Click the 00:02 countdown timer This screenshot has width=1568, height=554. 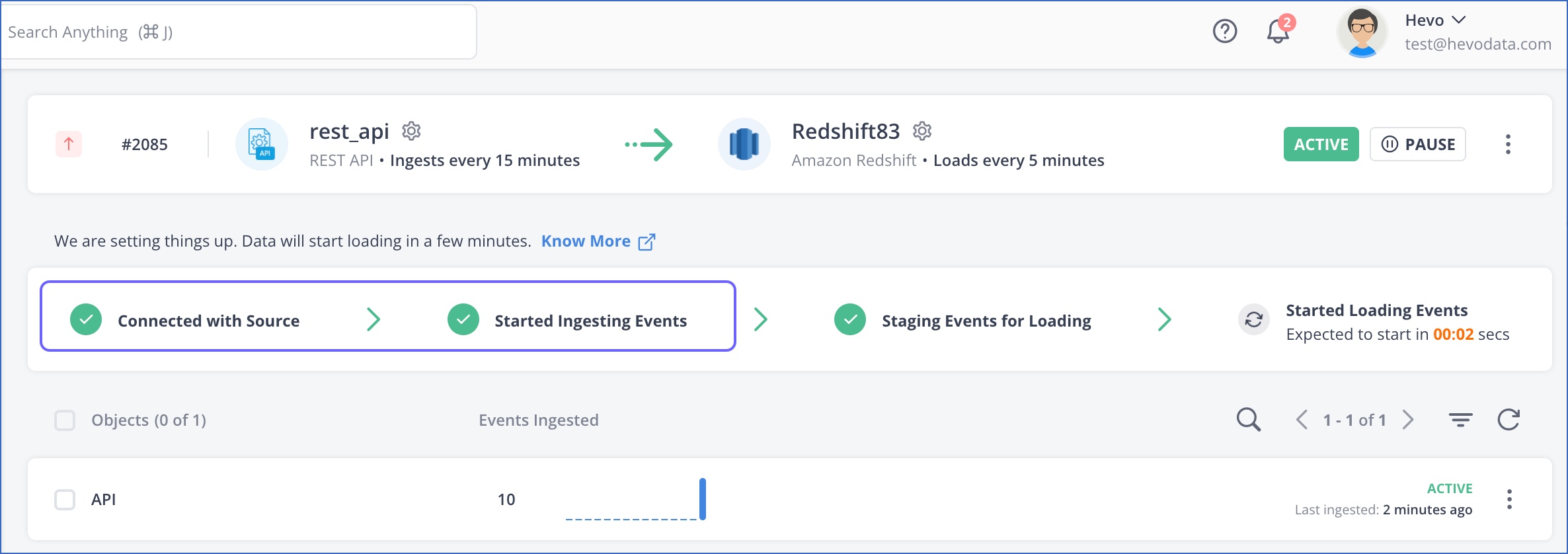[1453, 335]
